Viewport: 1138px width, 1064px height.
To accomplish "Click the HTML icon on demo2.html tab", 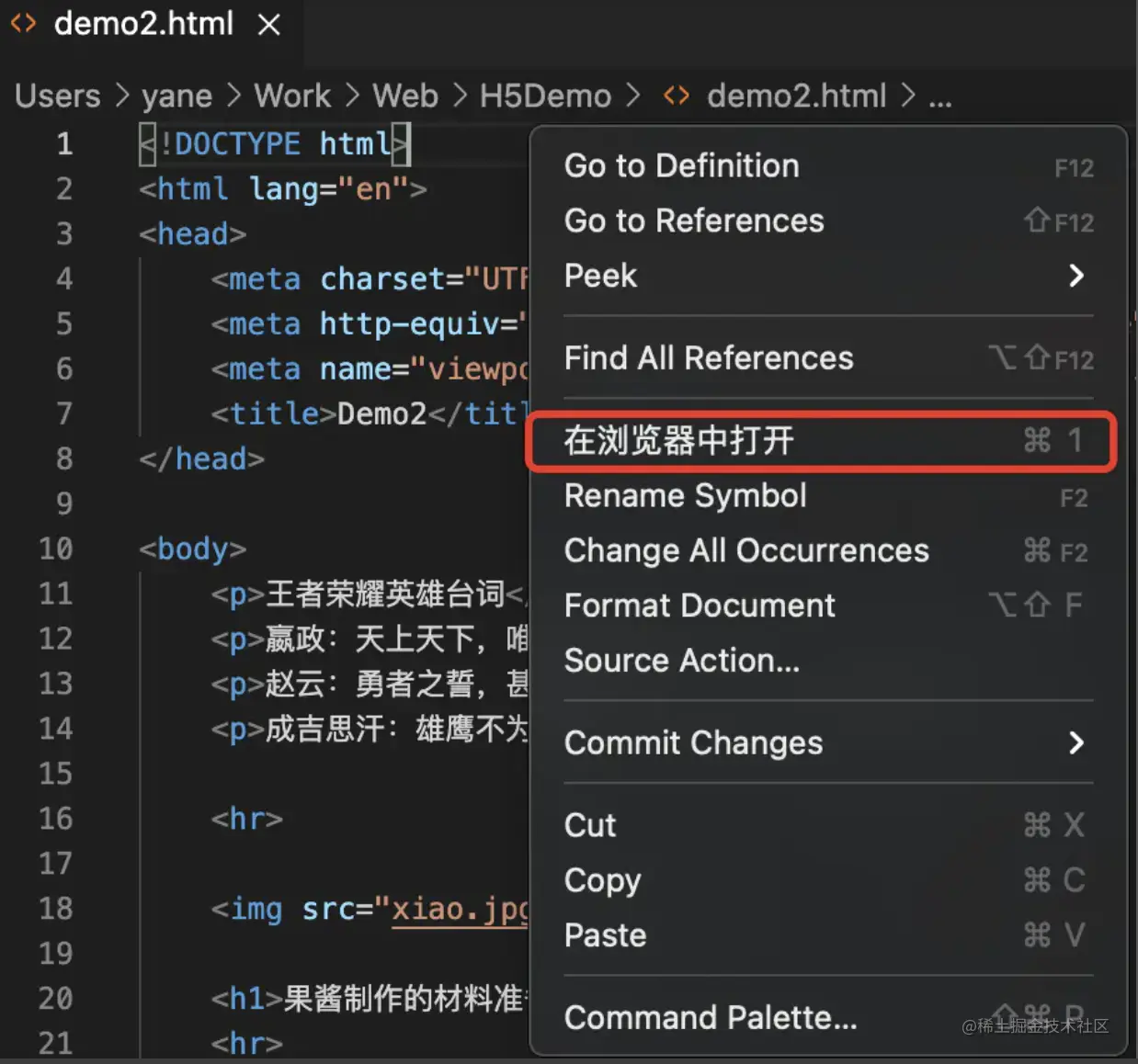I will click(23, 24).
